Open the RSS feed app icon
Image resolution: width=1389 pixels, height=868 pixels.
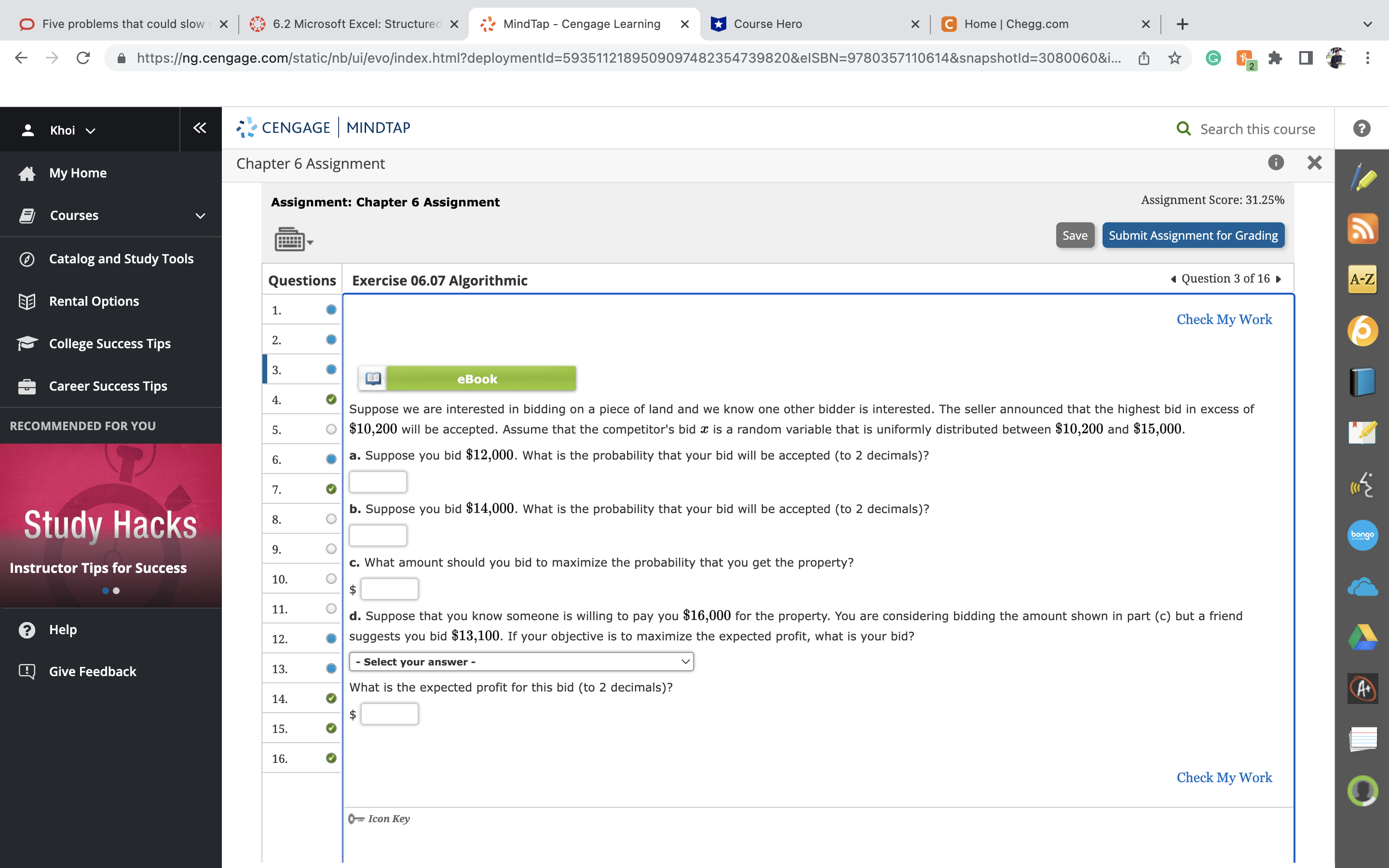pyautogui.click(x=1362, y=229)
